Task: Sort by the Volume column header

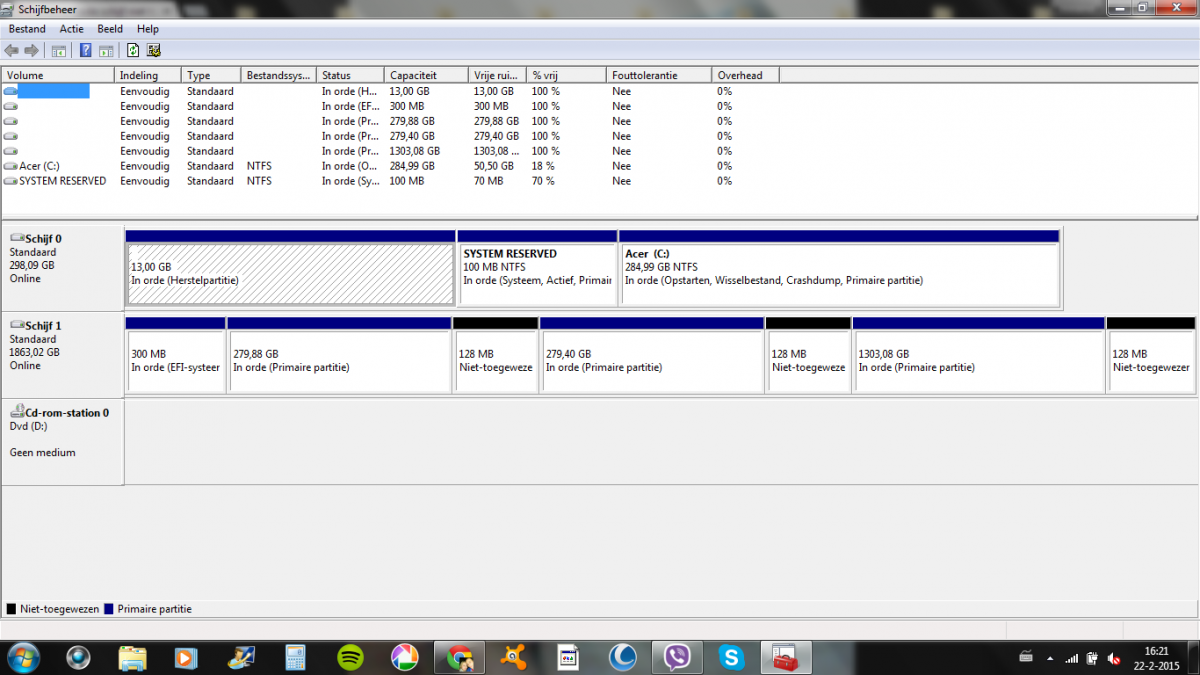Action: tap(58, 75)
